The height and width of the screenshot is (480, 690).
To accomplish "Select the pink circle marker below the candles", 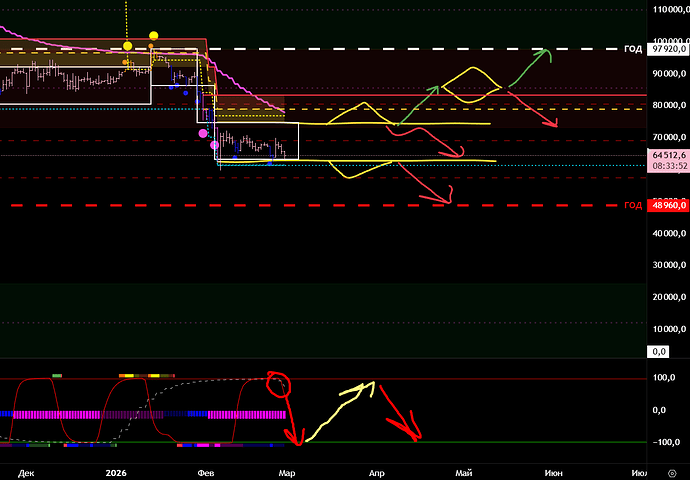I will 203,133.
